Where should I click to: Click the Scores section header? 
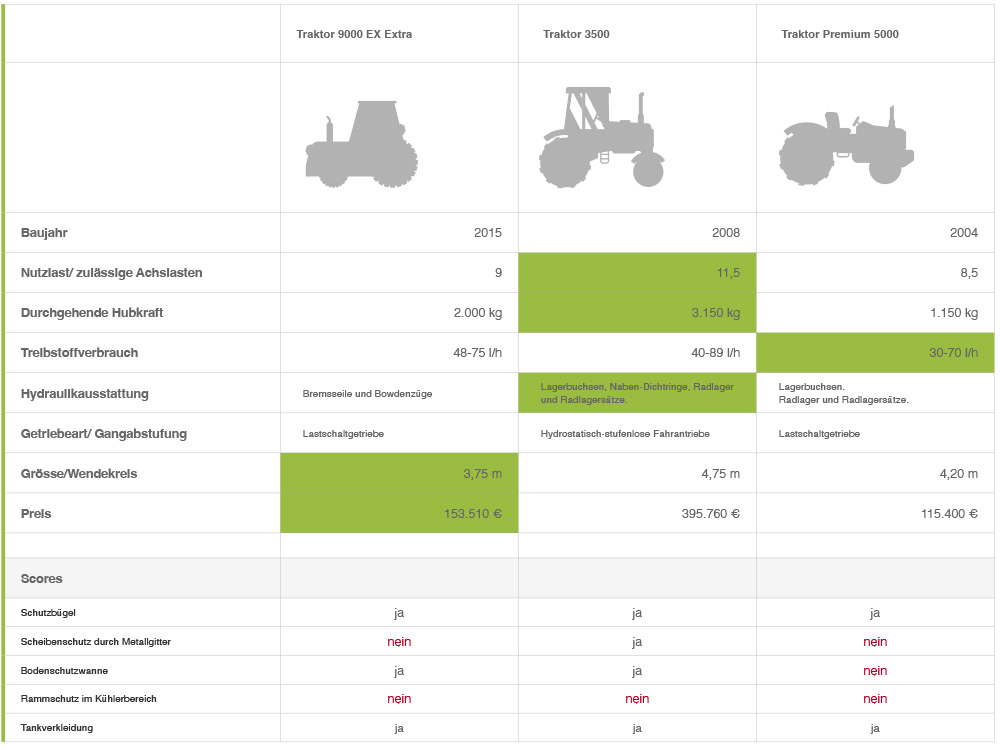click(42, 579)
